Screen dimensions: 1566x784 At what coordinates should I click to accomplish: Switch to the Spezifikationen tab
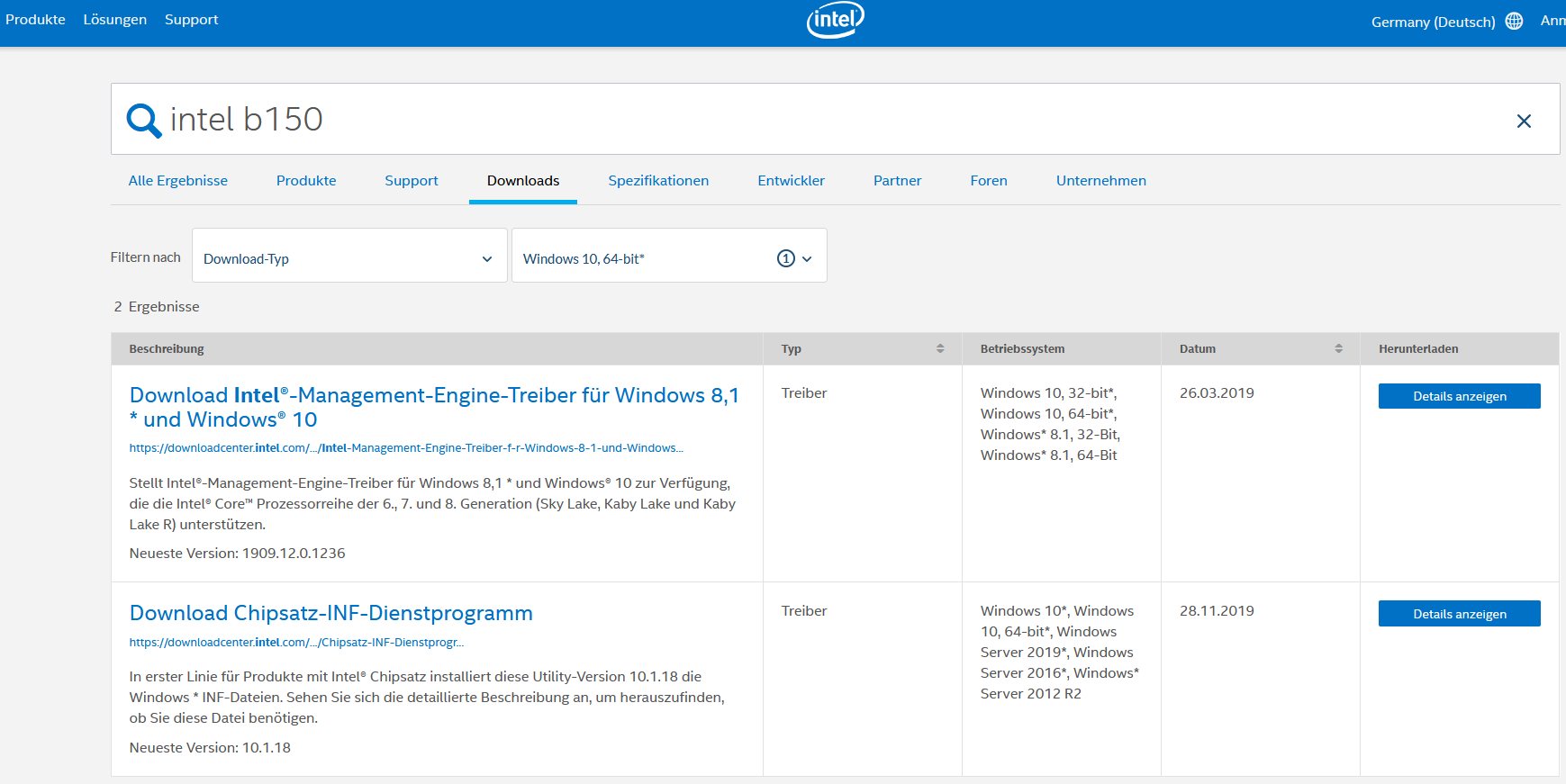click(658, 181)
